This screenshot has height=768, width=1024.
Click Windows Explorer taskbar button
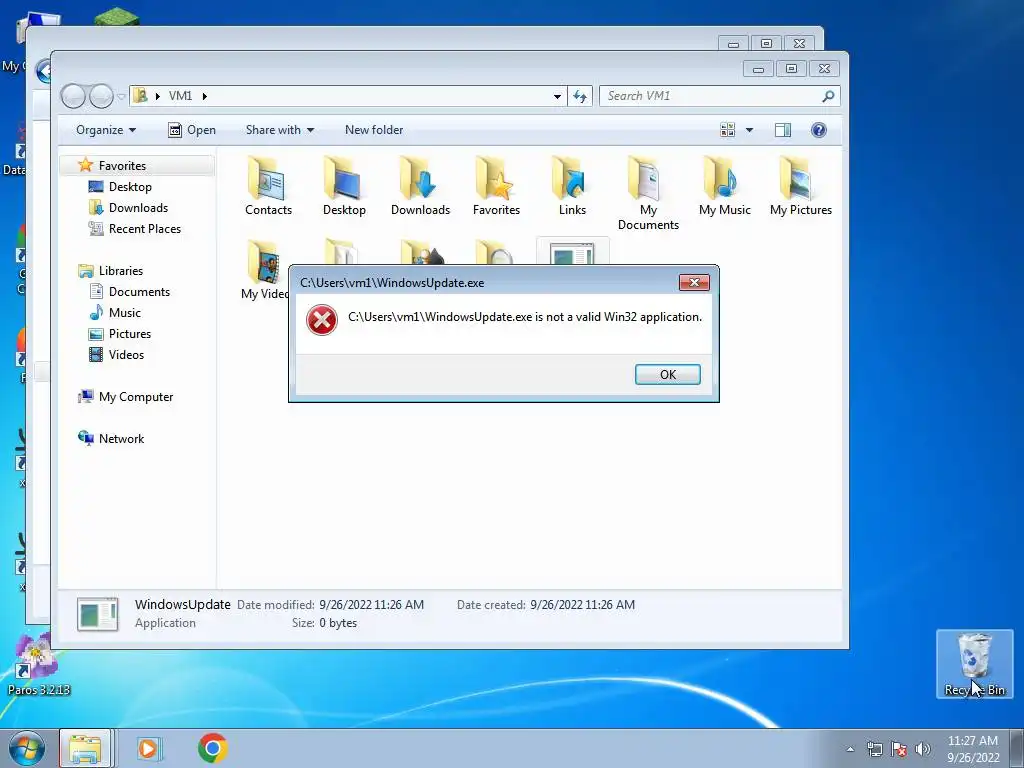tap(86, 748)
